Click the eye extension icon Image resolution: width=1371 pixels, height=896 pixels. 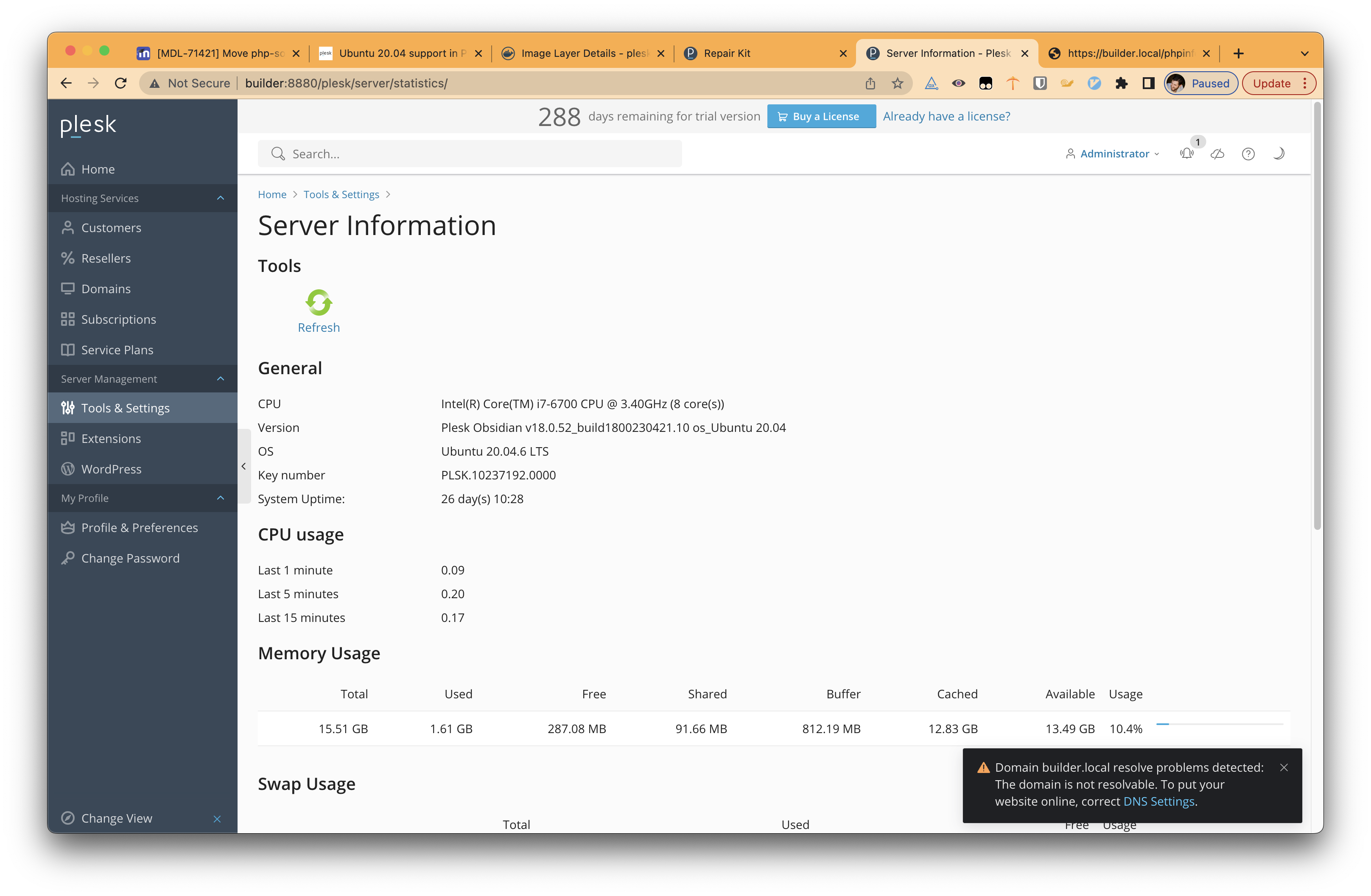pos(959,84)
